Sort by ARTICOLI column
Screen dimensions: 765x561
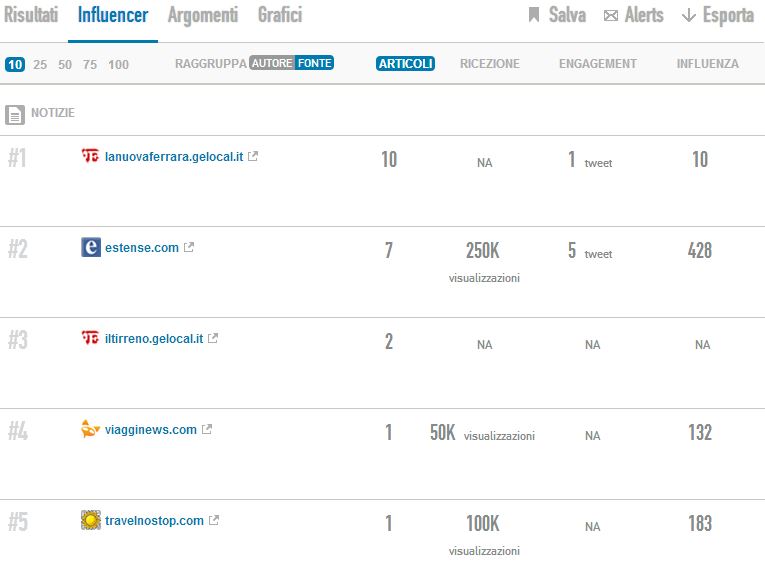(405, 63)
